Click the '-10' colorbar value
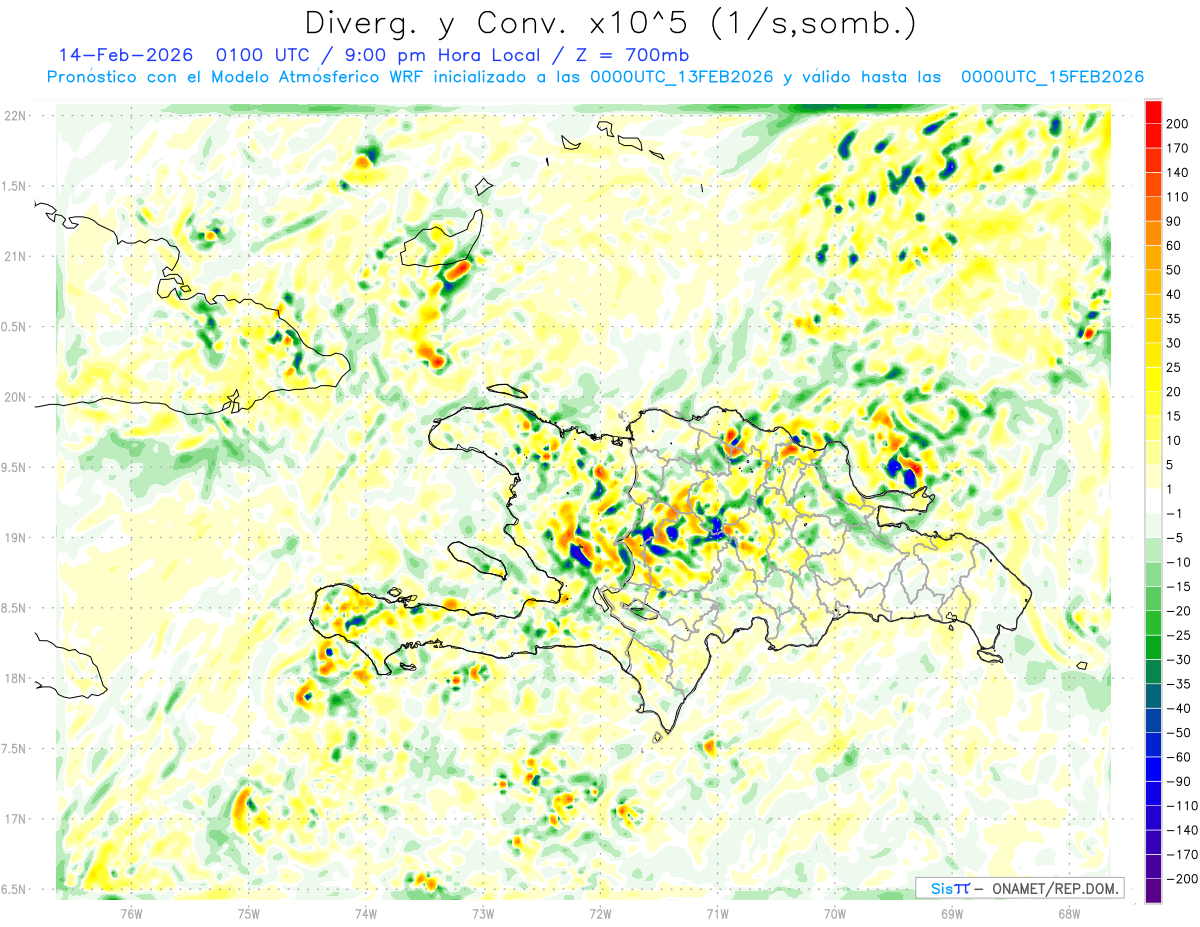The width and height of the screenshot is (1200, 927). click(1179, 562)
